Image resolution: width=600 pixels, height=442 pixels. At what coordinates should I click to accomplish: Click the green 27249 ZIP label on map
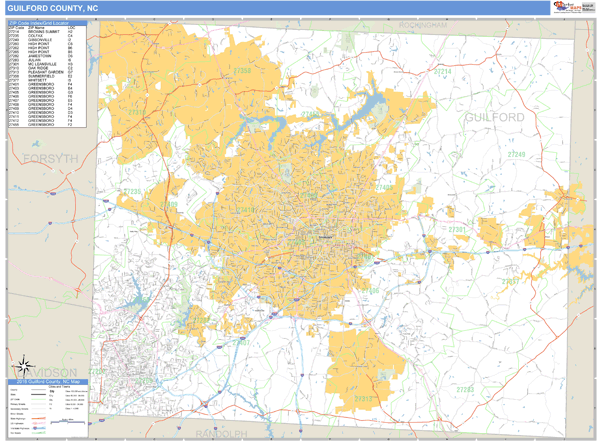[x=514, y=155]
